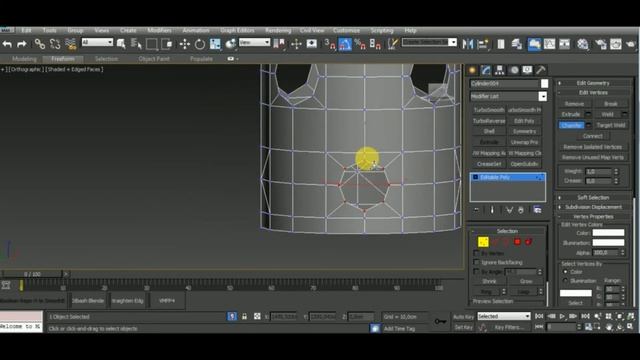Image resolution: width=640 pixels, height=360 pixels.
Task: Open the Create command panel tab
Action: pos(472,70)
